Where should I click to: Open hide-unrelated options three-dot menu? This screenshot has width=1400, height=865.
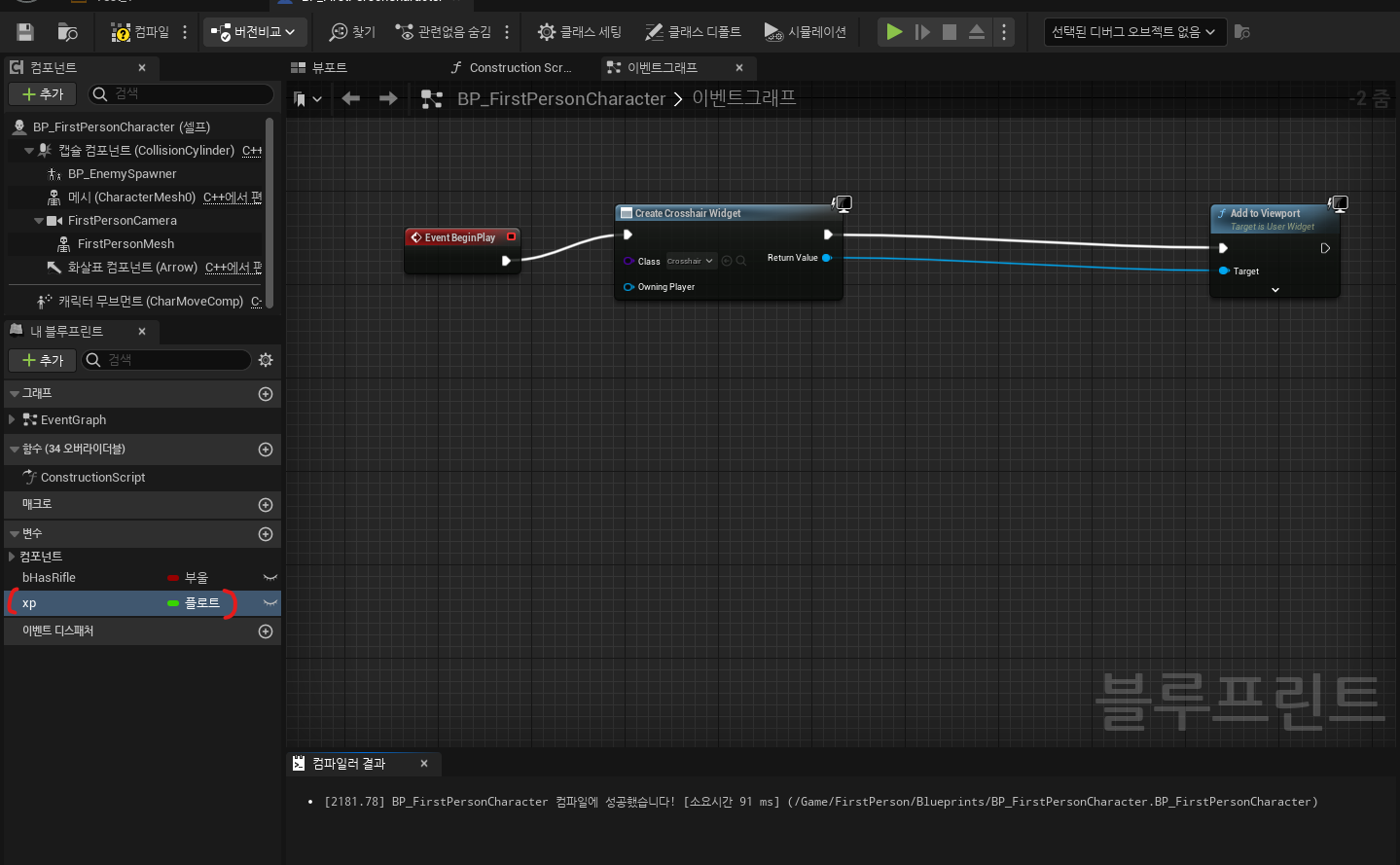pos(507,32)
